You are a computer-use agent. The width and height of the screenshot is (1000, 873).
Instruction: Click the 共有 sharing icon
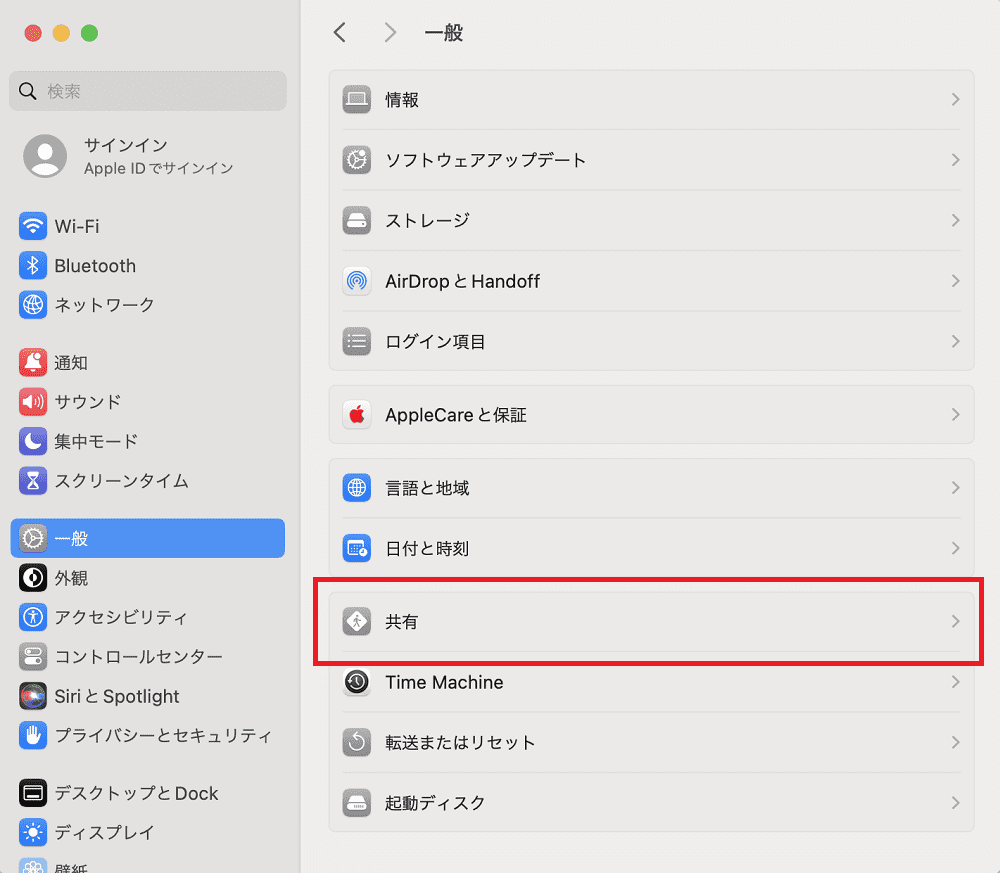[x=357, y=621]
